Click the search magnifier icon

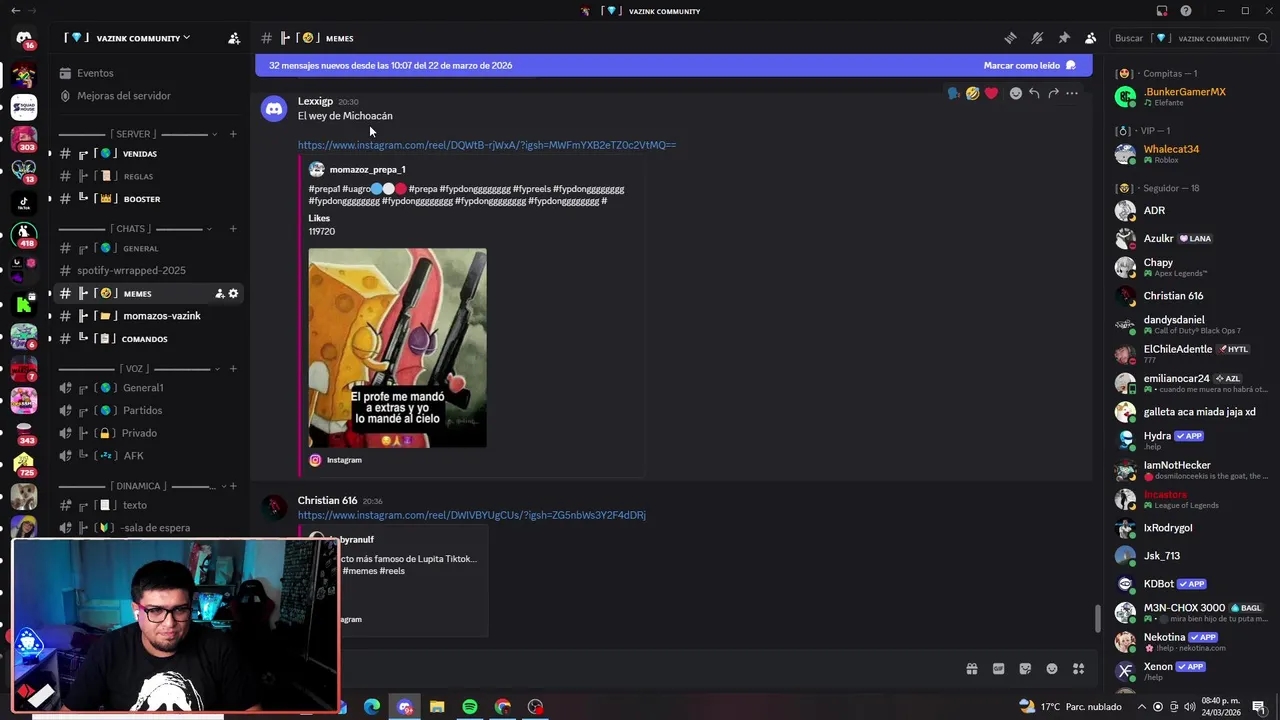click(x=1263, y=38)
